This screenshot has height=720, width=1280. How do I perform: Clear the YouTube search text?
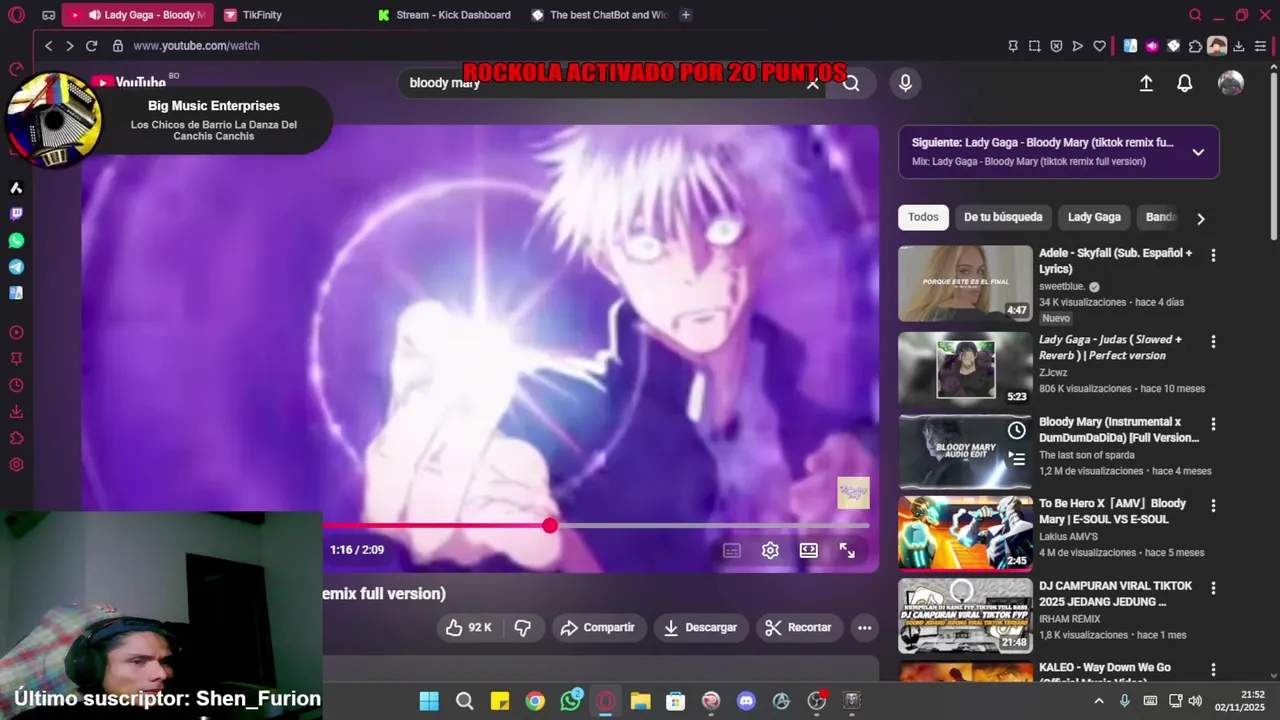(813, 84)
